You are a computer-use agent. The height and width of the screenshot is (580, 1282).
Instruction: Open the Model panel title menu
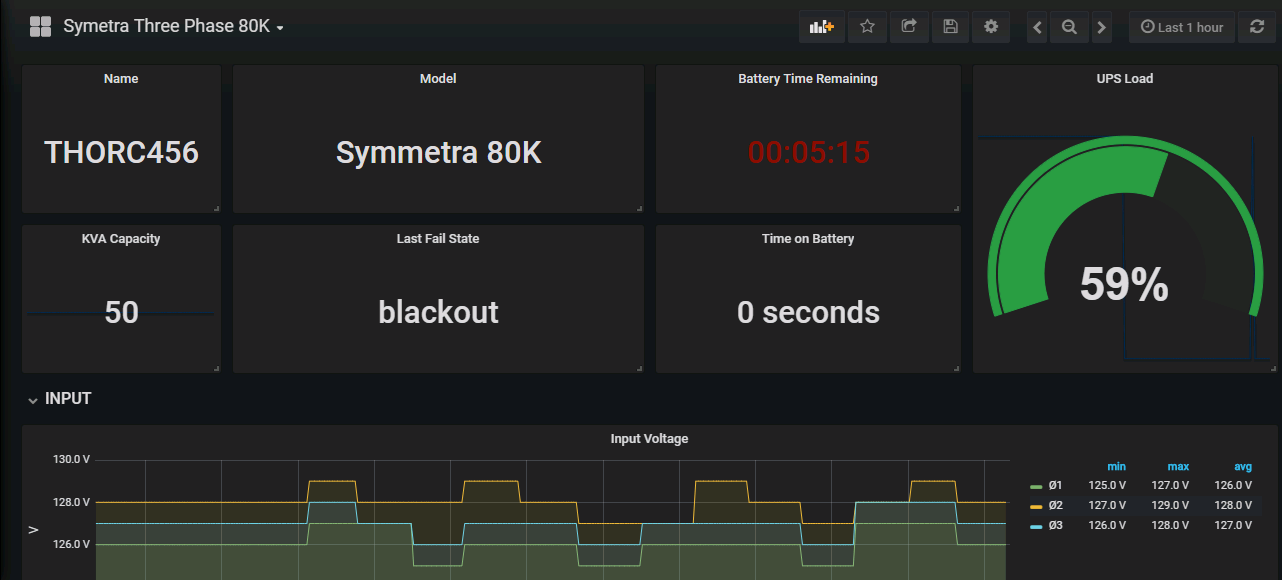[x=438, y=78]
